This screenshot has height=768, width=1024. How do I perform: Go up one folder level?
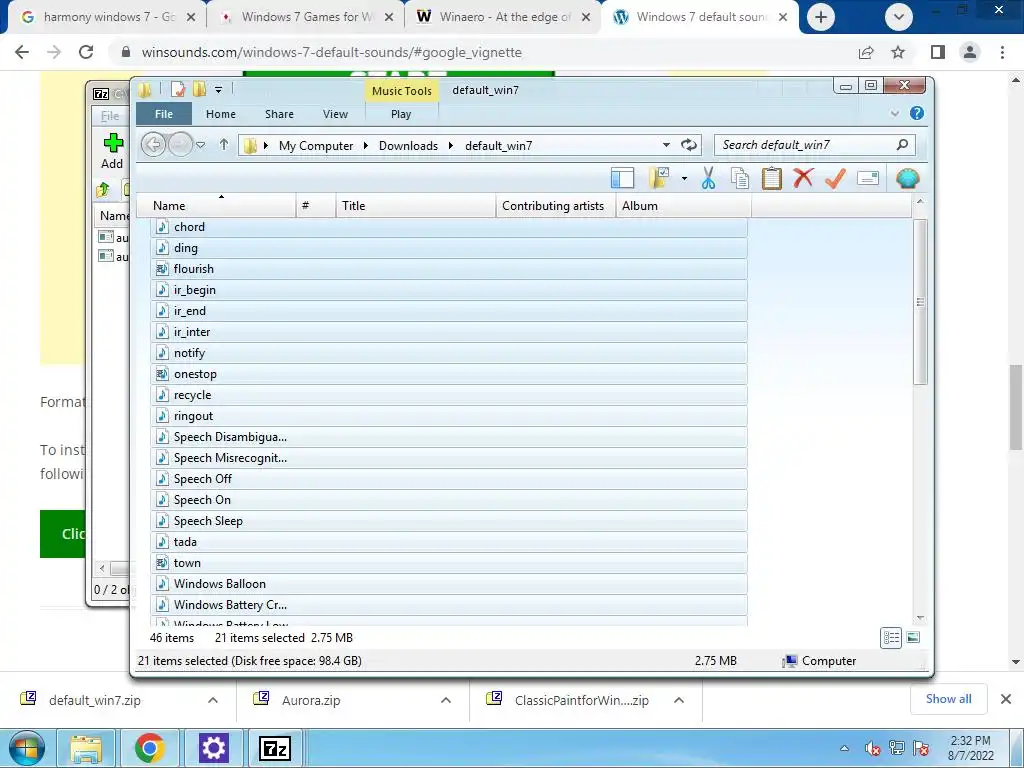coord(224,144)
